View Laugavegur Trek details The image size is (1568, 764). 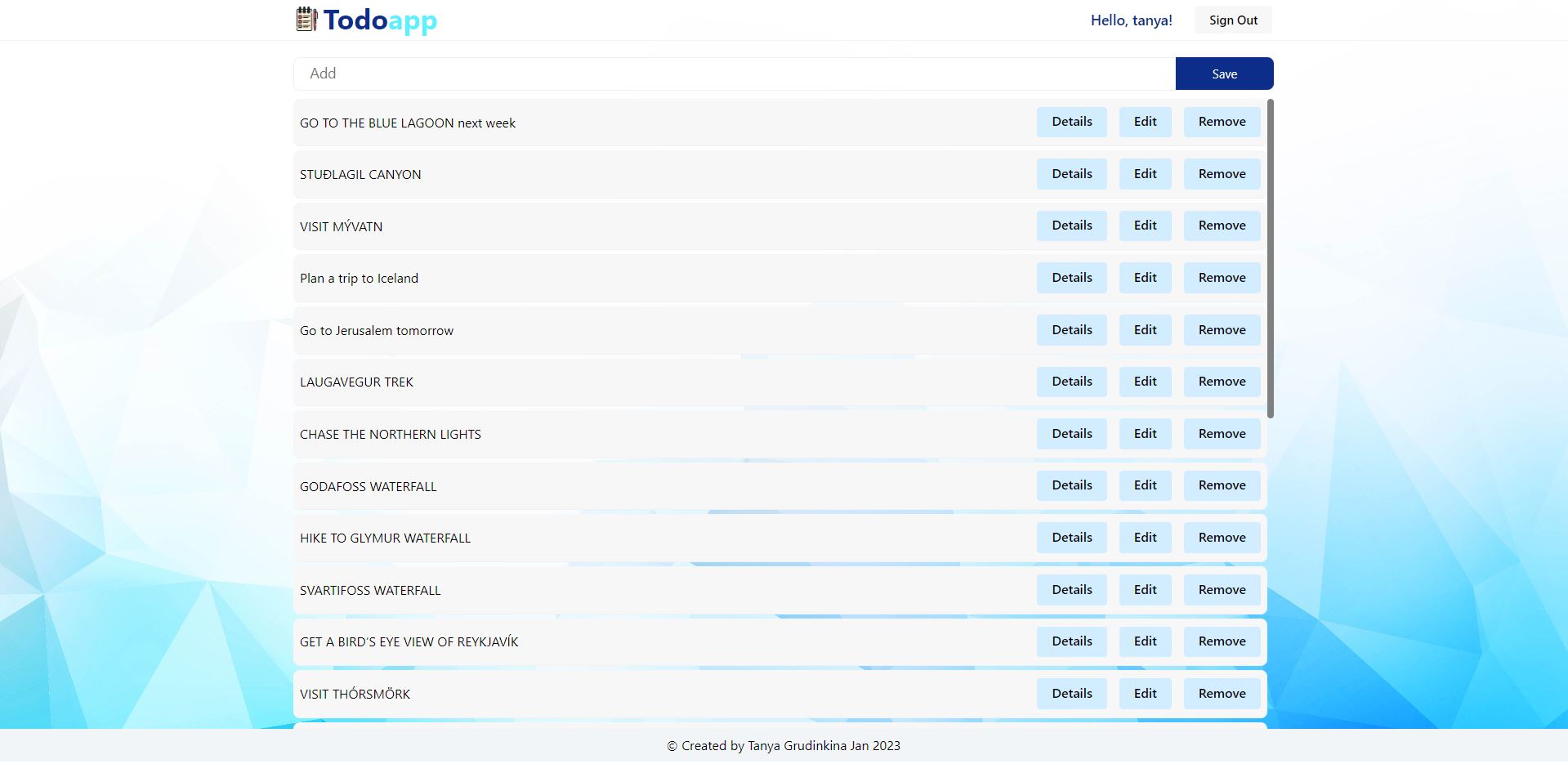[1072, 382]
